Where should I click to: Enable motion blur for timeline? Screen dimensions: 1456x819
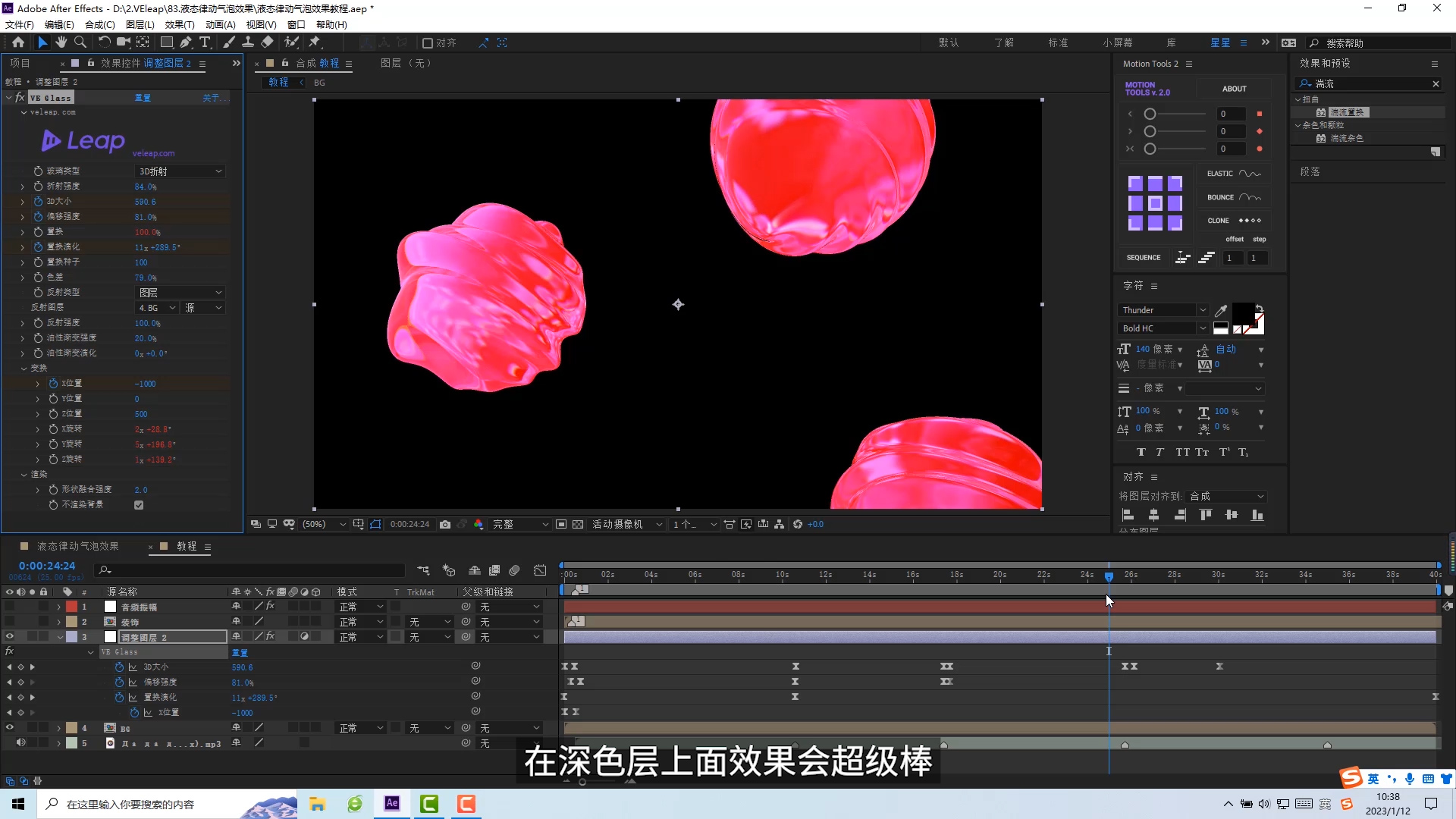[x=515, y=570]
